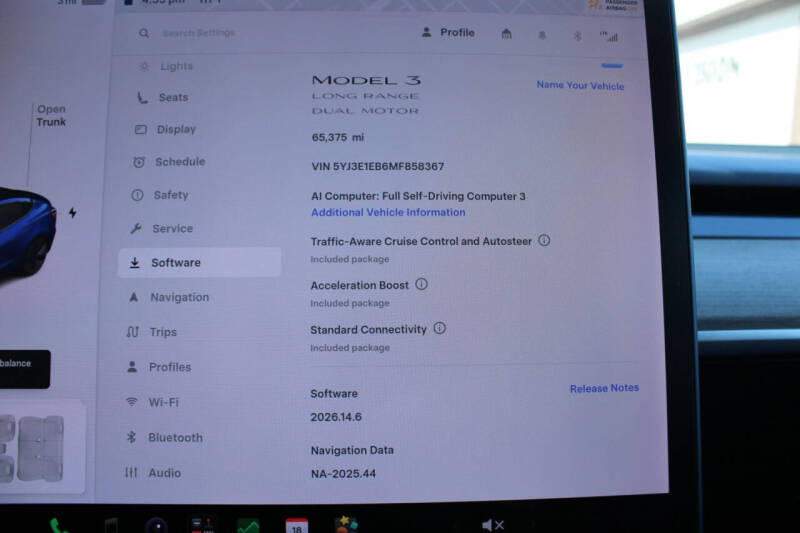Open the Display settings menu
The height and width of the screenshot is (533, 800).
pyautogui.click(x=165, y=129)
